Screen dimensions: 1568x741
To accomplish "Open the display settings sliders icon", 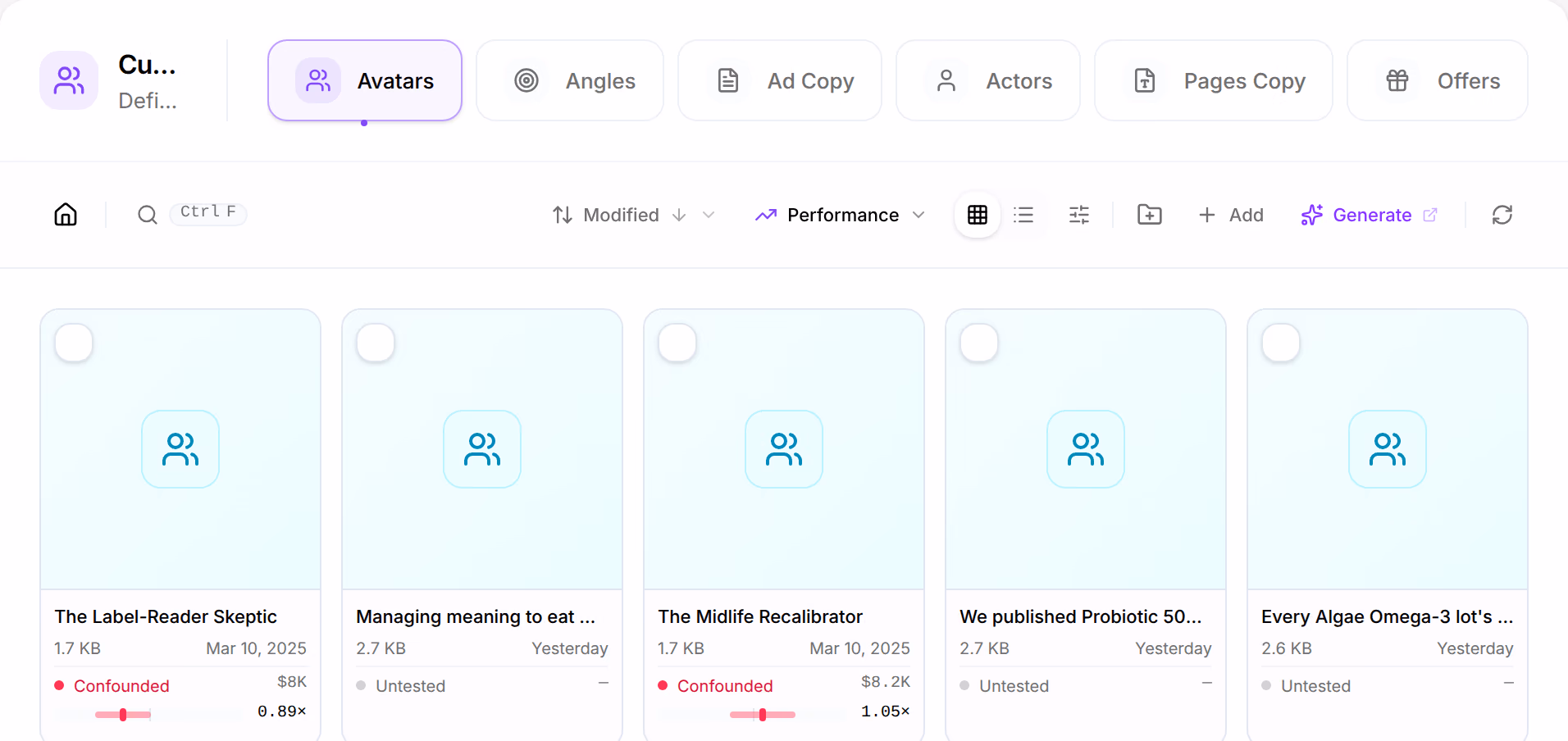I will [x=1079, y=215].
